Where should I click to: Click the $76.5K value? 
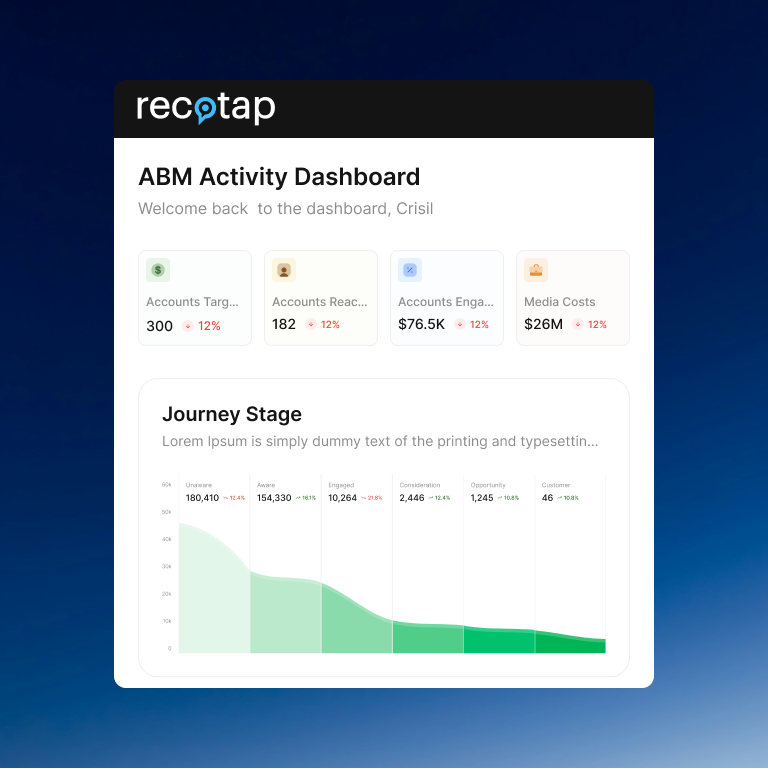point(422,324)
